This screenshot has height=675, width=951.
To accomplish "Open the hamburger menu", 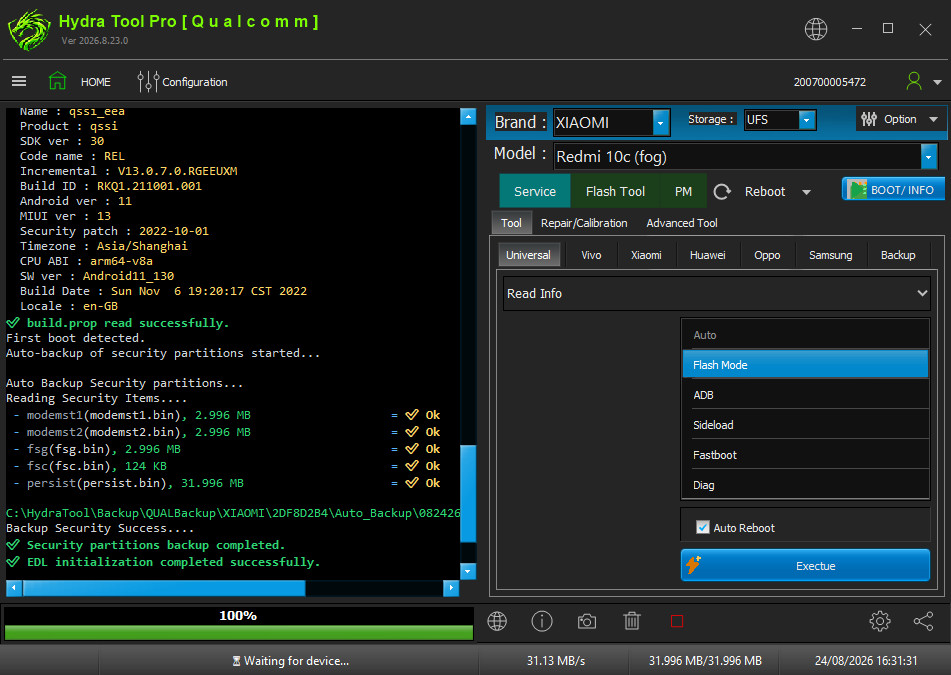I will [x=19, y=81].
